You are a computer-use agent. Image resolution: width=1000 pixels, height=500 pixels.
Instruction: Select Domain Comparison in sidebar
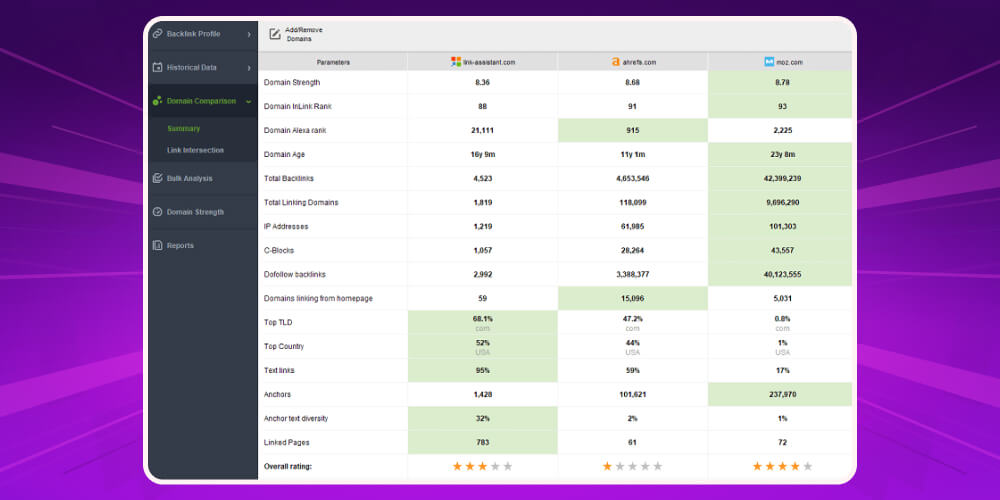point(203,101)
